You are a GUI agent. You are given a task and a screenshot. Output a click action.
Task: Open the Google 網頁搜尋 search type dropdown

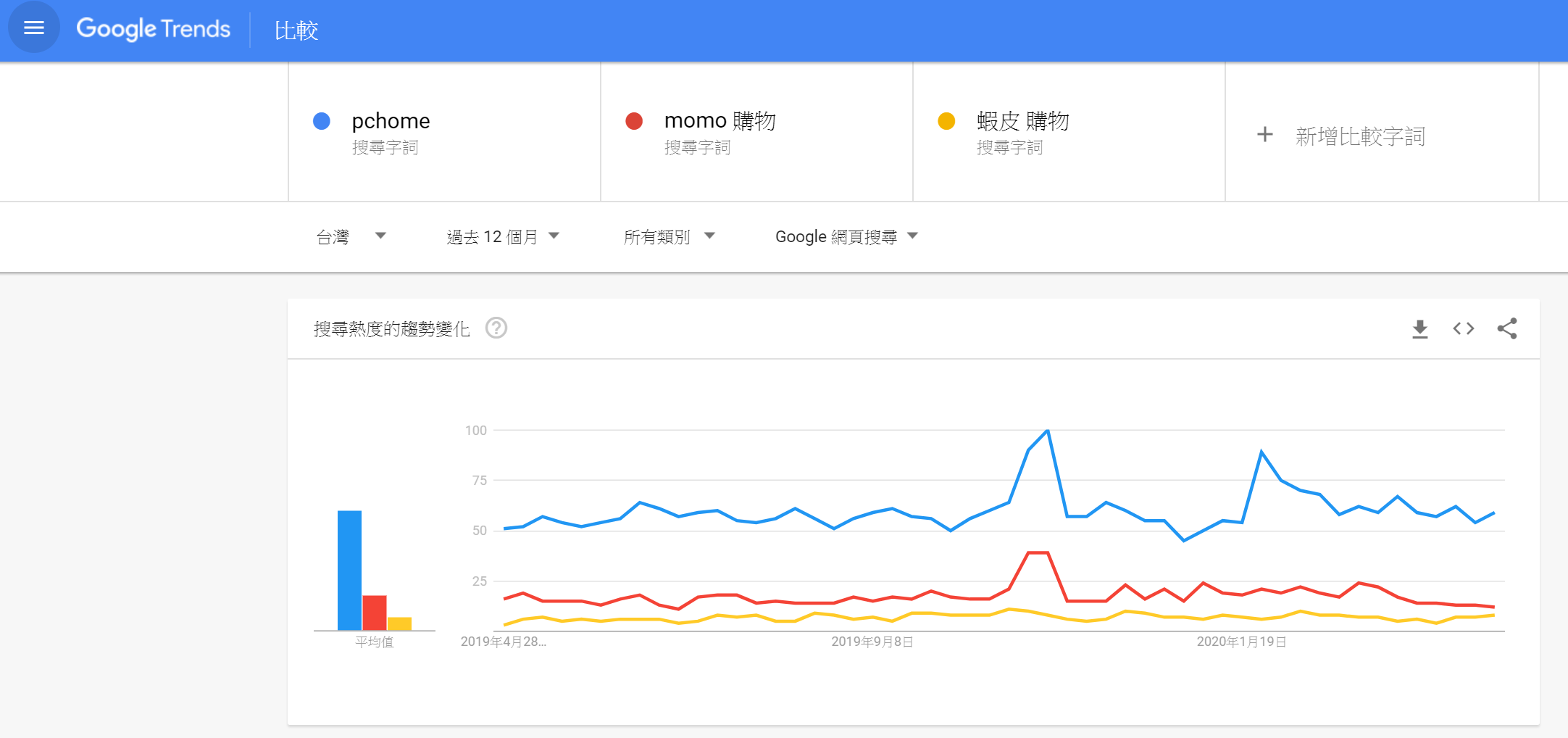coord(846,236)
